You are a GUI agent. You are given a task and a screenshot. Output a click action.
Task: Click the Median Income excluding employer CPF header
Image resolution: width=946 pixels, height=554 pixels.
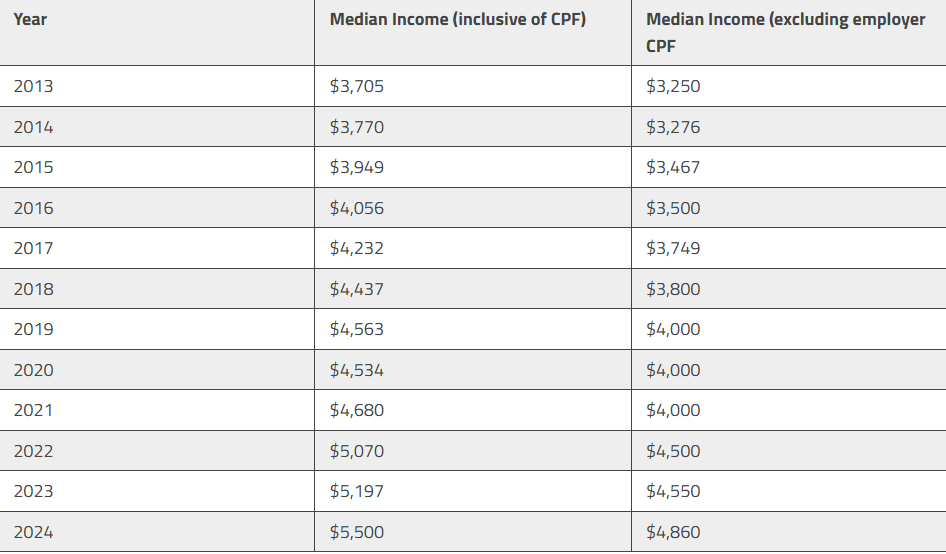tap(786, 33)
